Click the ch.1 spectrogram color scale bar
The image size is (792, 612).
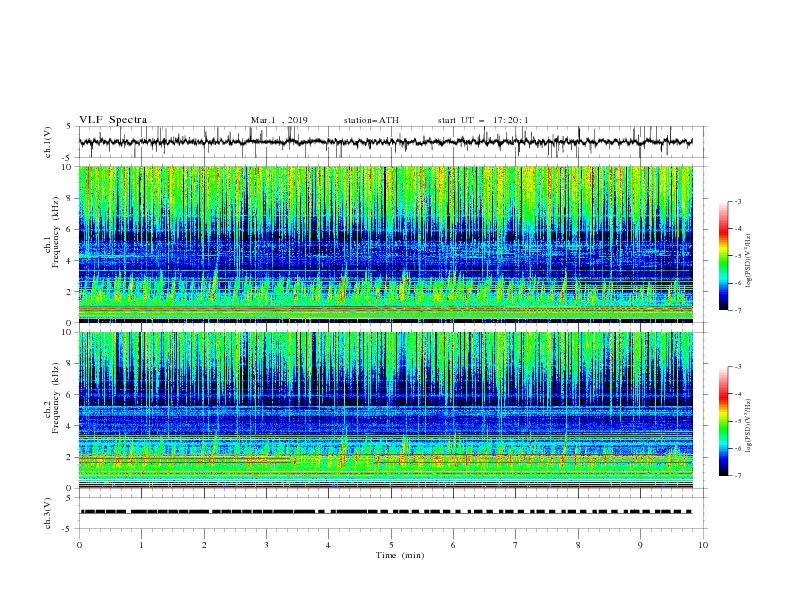point(723,256)
